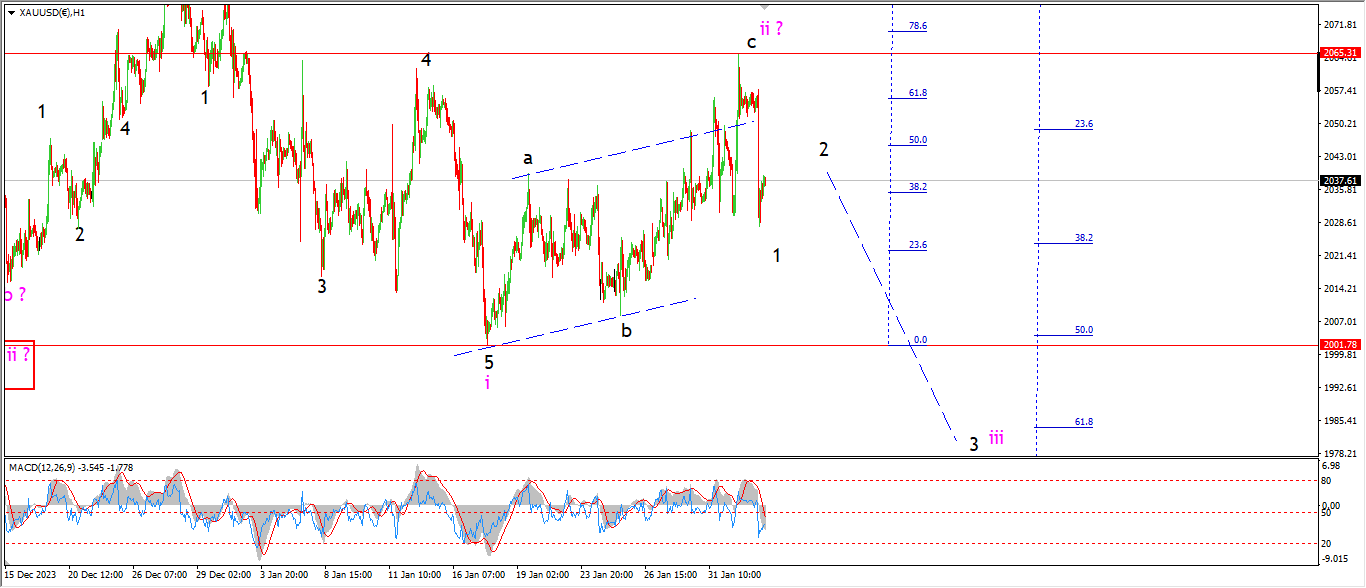Click the 0.0 Fibonacci level label
This screenshot has height=588, width=1366.
(x=920, y=340)
